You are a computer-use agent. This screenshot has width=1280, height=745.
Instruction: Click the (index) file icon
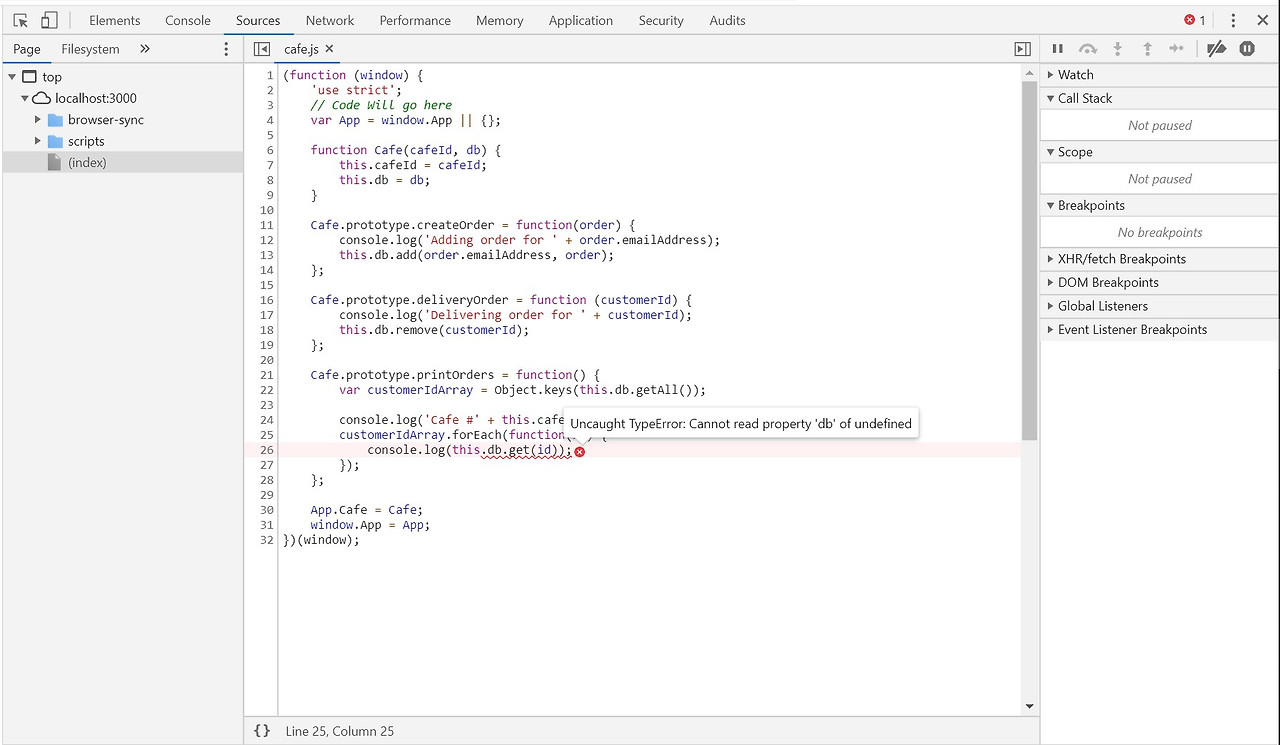[55, 162]
